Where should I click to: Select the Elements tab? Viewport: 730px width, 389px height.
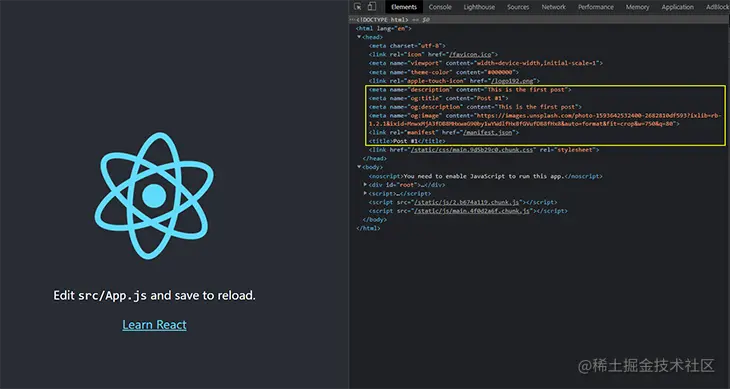coord(404,7)
